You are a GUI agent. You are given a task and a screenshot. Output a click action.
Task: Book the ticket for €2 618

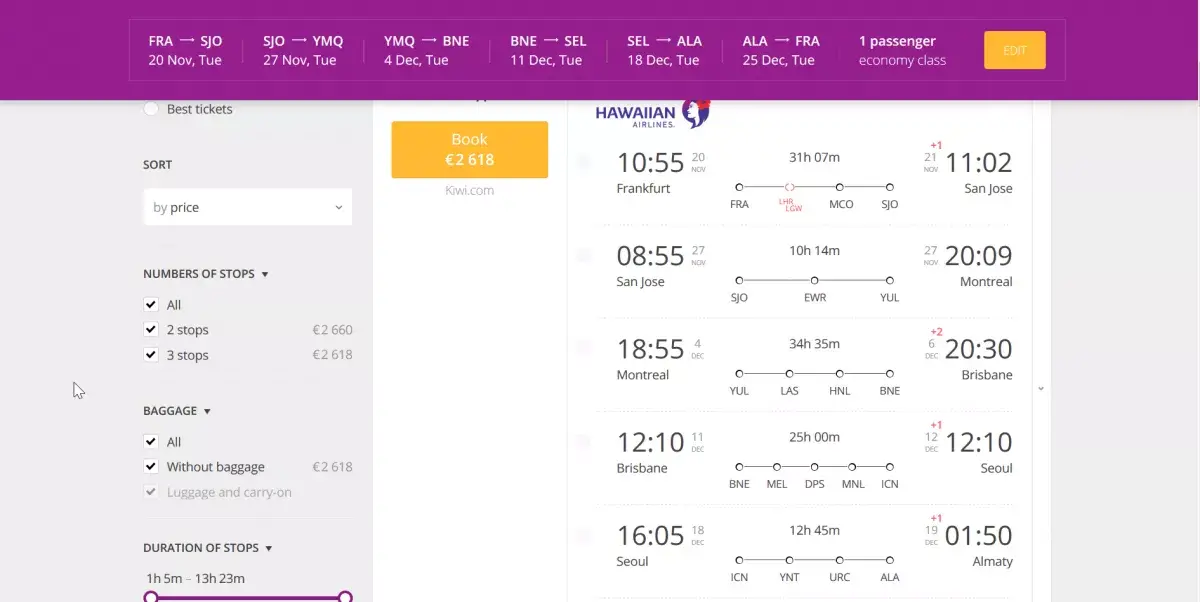click(470, 149)
